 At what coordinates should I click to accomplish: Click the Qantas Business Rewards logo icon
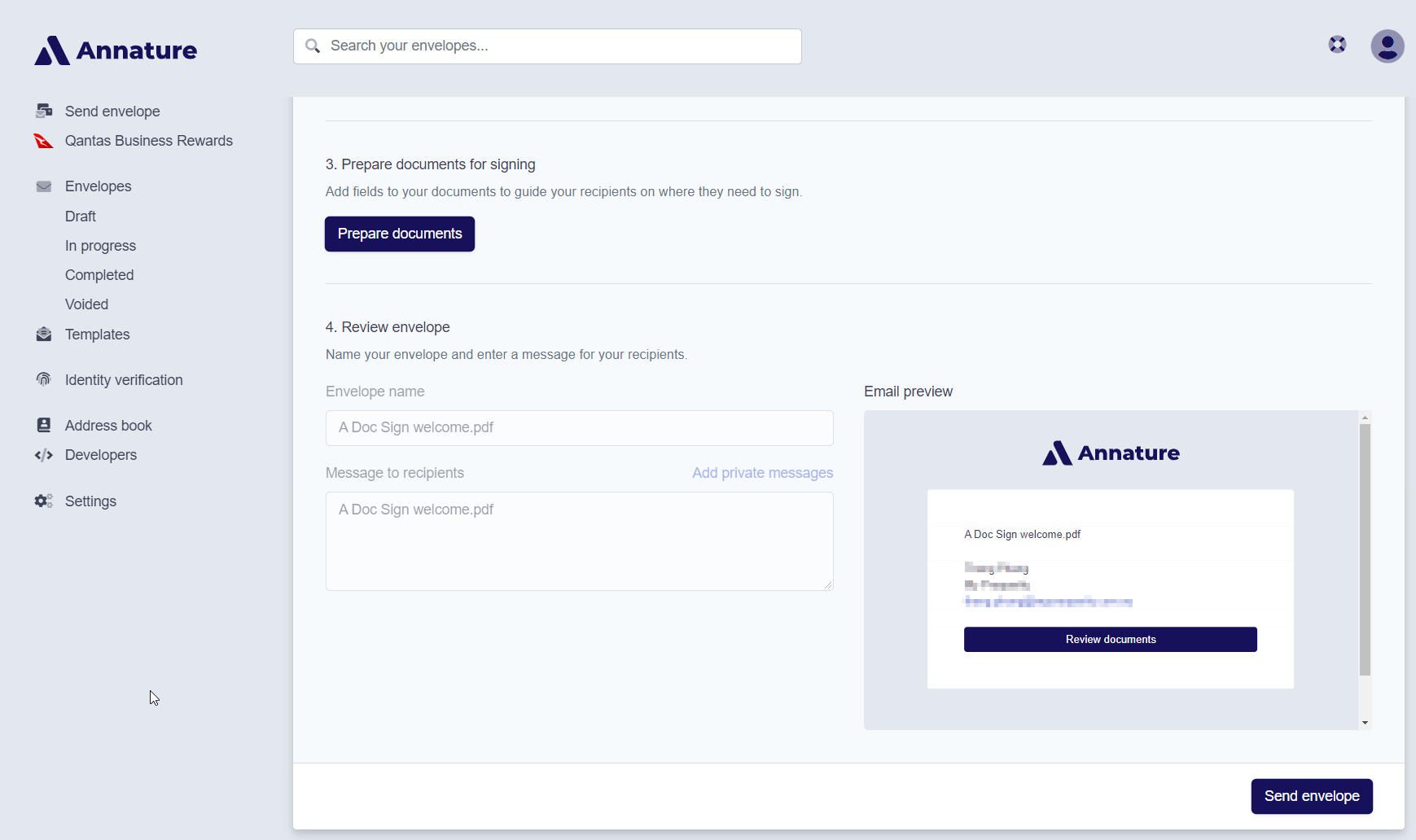click(x=44, y=141)
